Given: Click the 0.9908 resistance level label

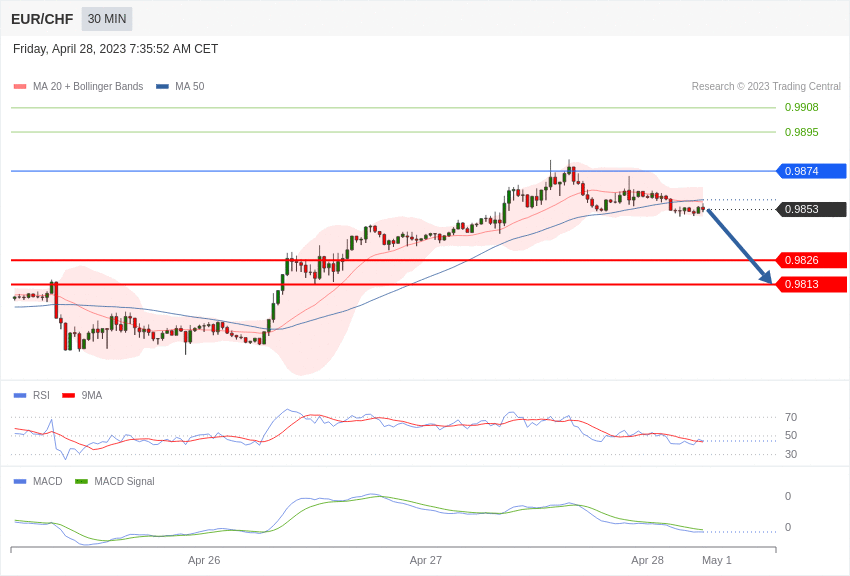Looking at the screenshot, I should pyautogui.click(x=801, y=108).
